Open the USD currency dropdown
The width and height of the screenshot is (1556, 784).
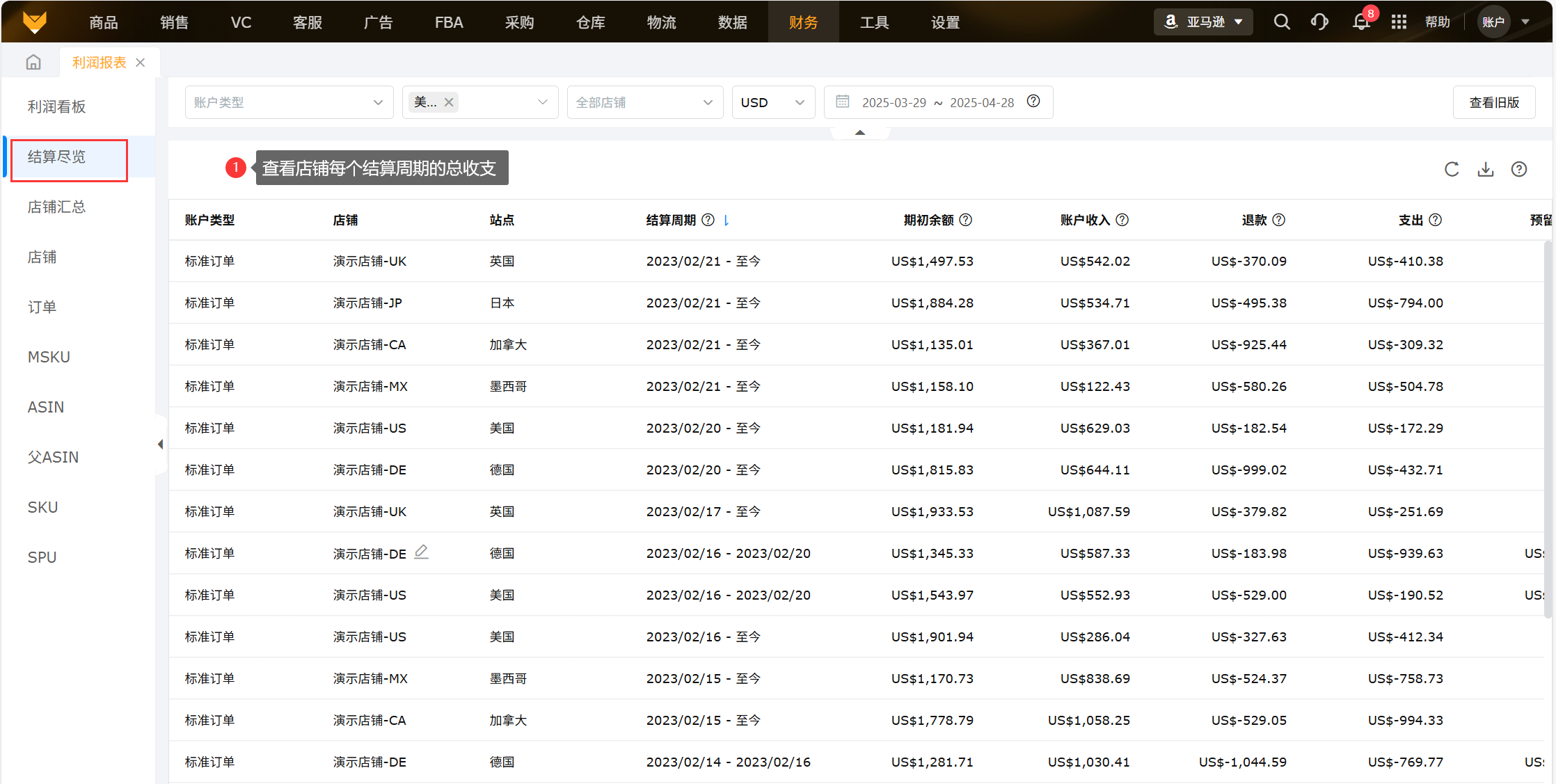pos(772,102)
